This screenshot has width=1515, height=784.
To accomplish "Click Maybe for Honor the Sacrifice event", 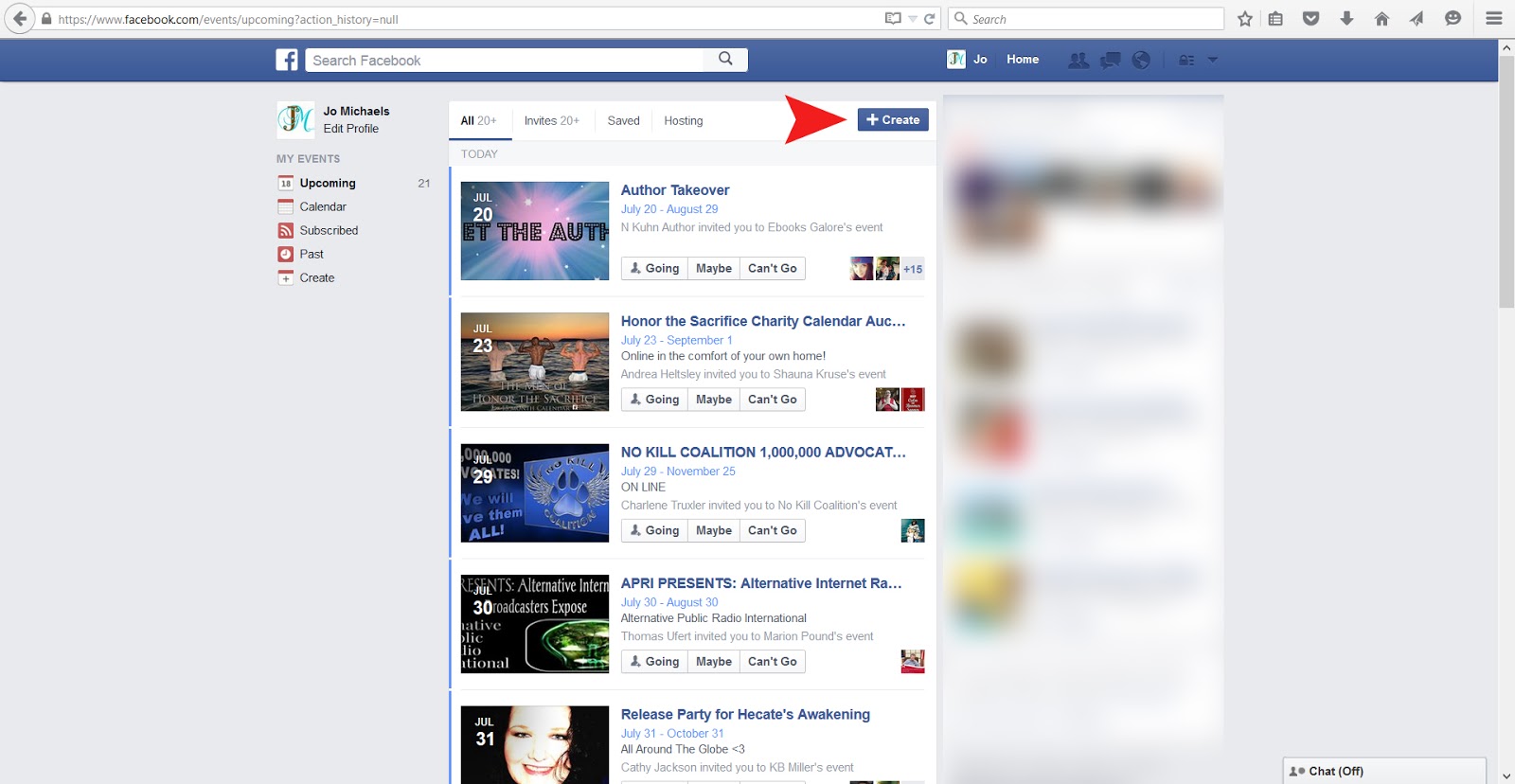I will tap(714, 400).
